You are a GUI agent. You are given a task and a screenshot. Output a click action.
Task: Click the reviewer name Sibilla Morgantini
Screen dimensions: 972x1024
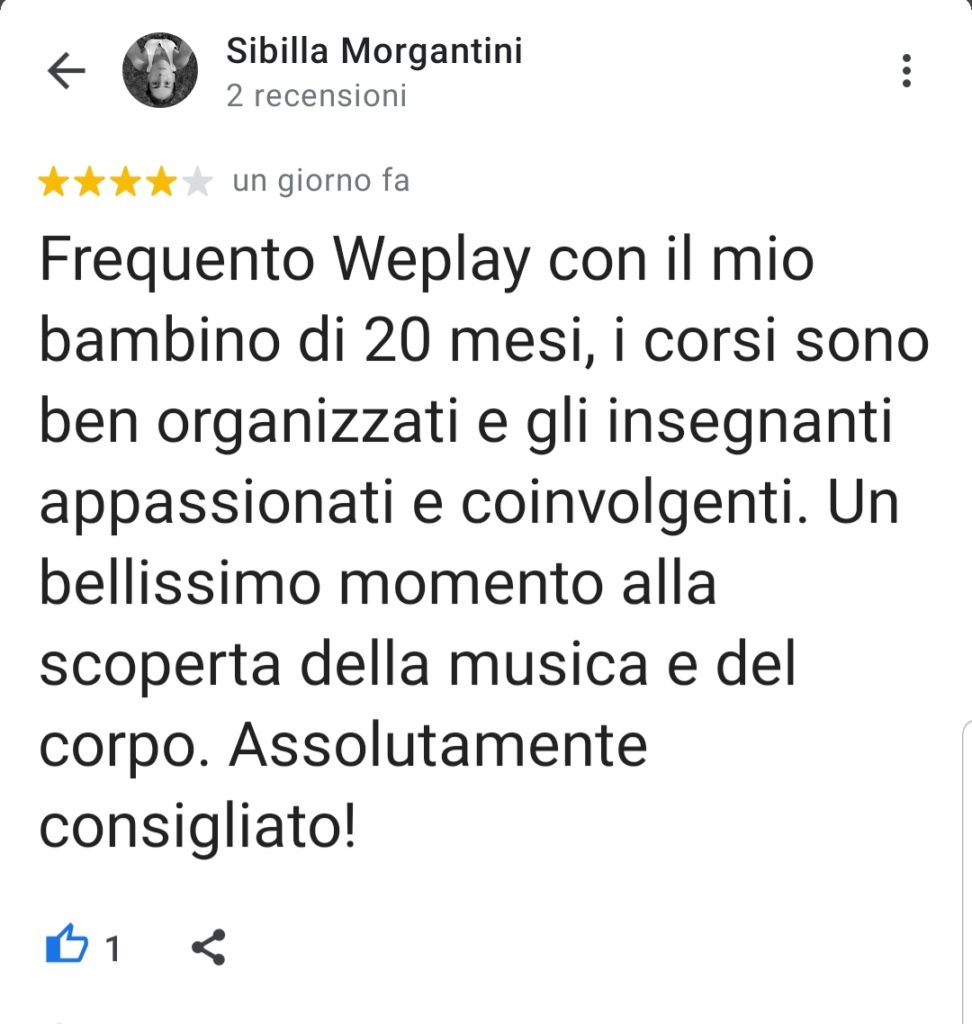point(374,51)
